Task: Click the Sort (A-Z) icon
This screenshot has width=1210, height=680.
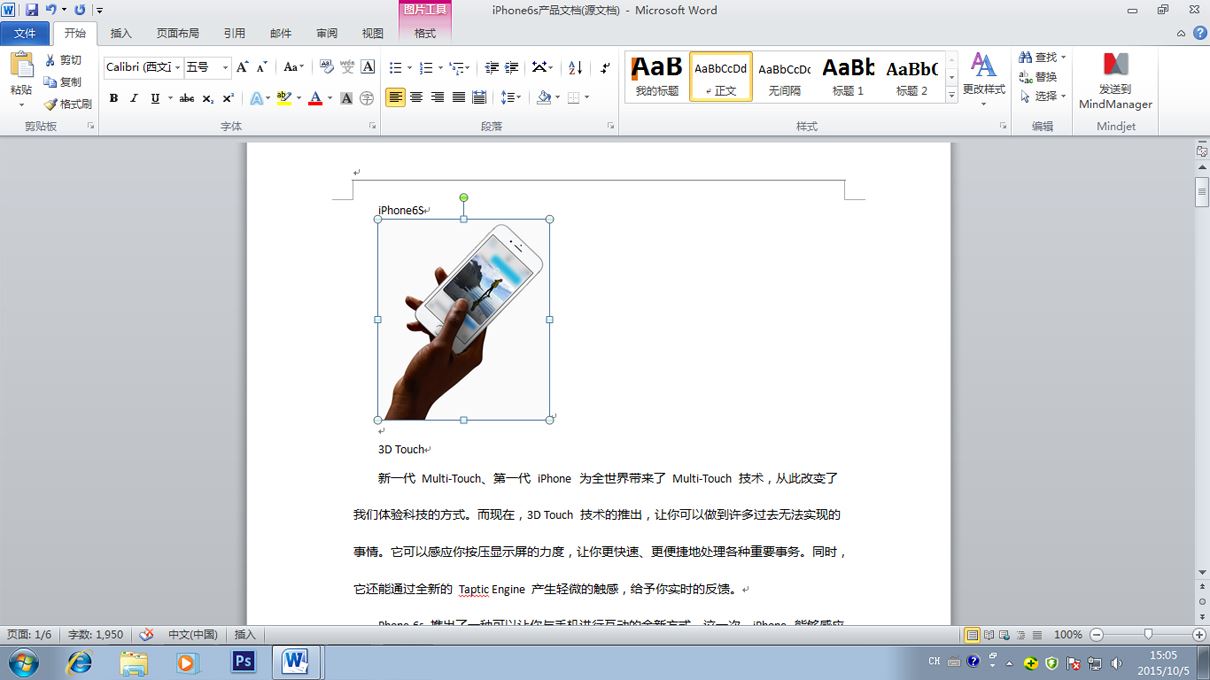Action: (575, 67)
